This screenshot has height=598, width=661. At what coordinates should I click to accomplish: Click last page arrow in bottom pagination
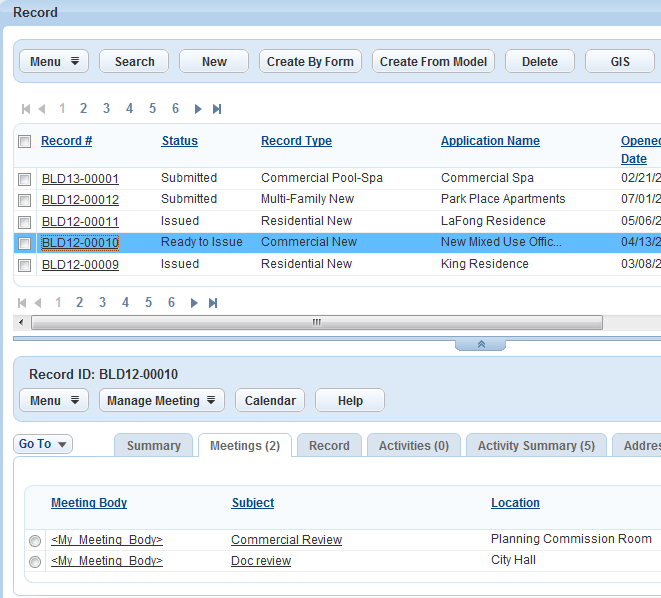[x=213, y=302]
